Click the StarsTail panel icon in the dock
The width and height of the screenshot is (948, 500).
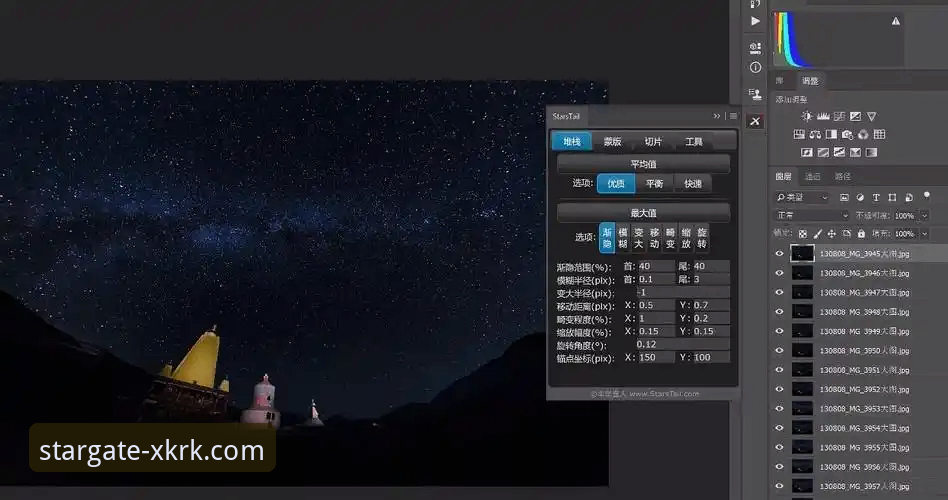pos(755,121)
